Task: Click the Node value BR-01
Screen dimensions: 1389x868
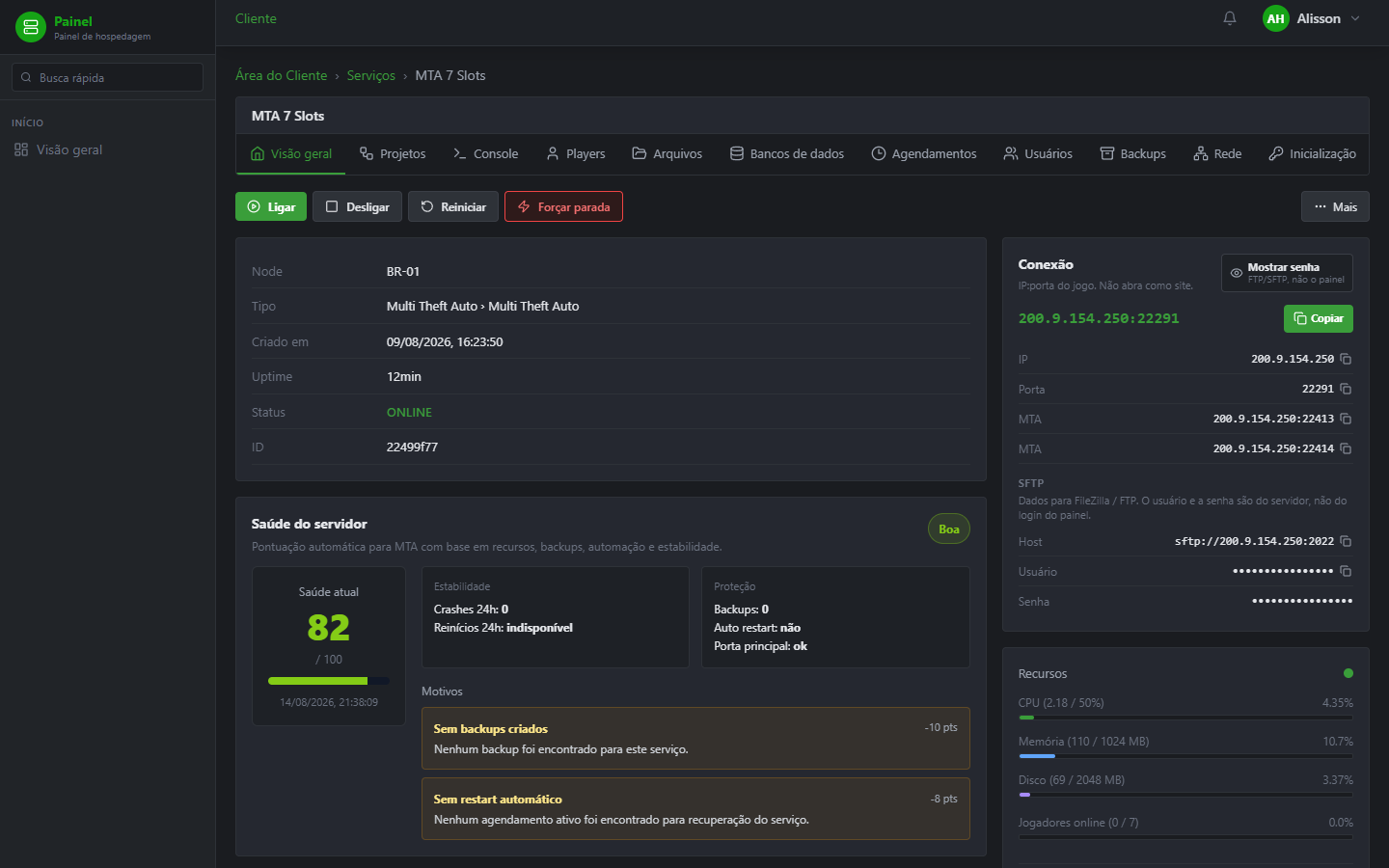Action: pos(403,271)
